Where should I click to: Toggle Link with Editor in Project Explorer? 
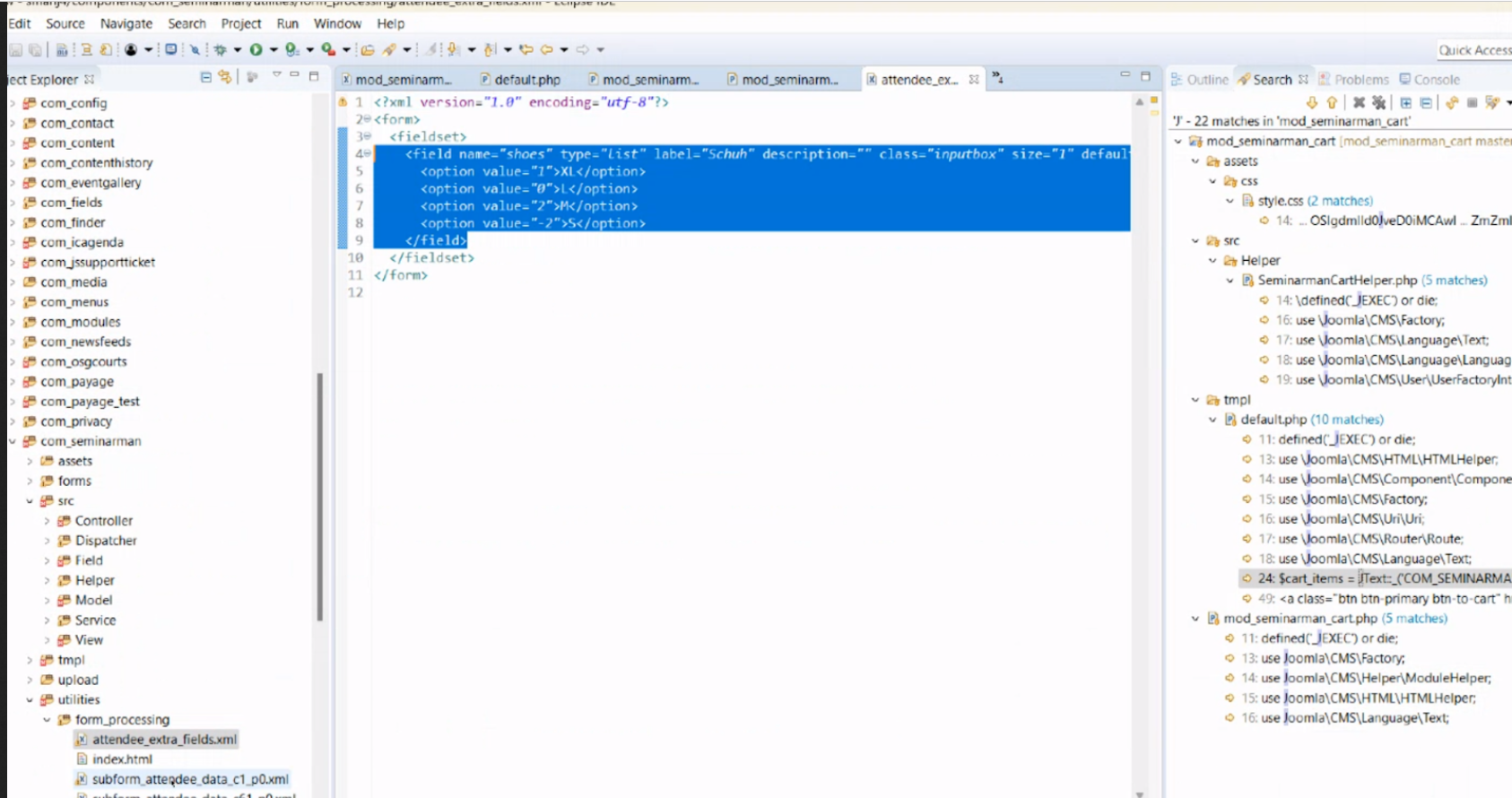(224, 78)
